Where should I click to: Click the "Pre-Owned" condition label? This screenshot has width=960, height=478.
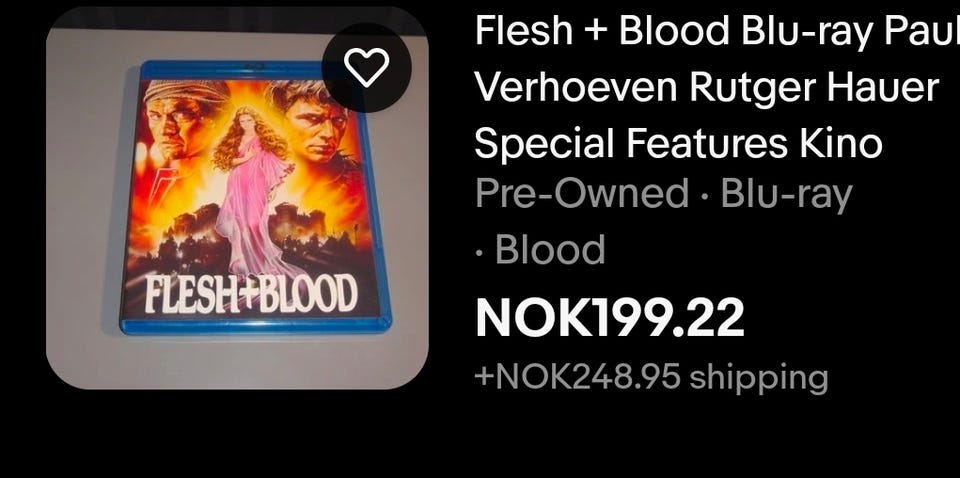(x=582, y=194)
